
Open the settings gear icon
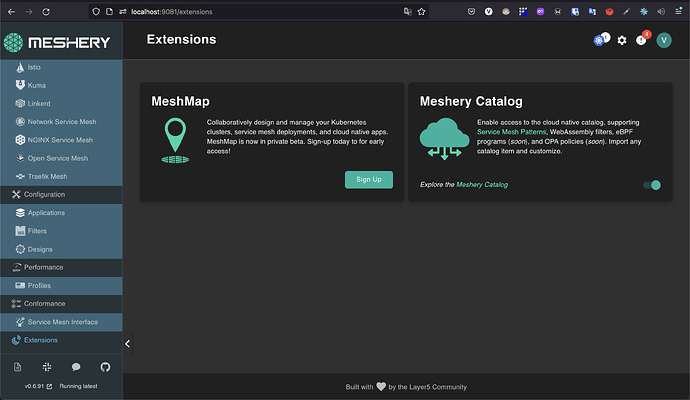tap(622, 40)
